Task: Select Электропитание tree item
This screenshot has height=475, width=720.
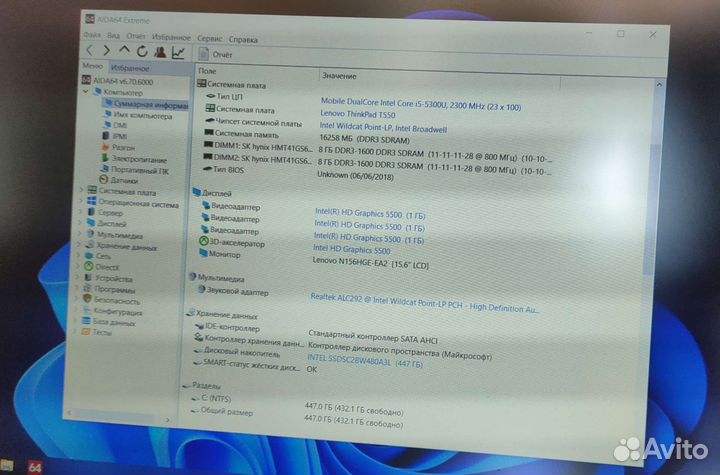Action: (x=134, y=159)
